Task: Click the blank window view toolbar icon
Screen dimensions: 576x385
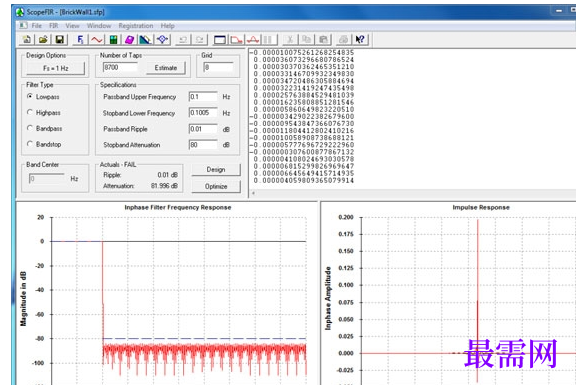Action: click(220, 39)
